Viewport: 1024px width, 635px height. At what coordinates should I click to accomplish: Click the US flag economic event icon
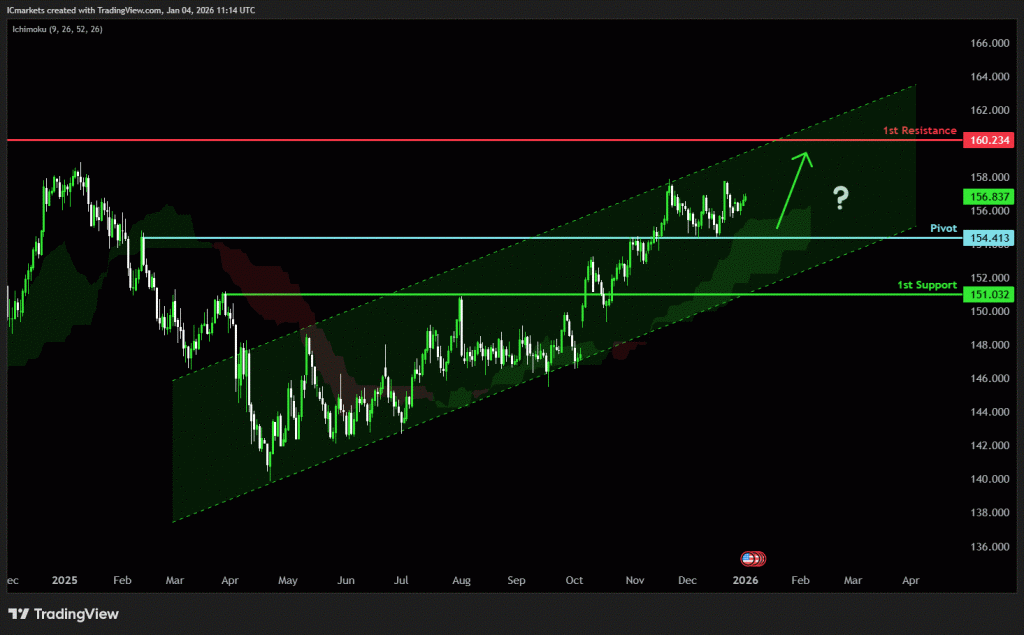(747, 558)
